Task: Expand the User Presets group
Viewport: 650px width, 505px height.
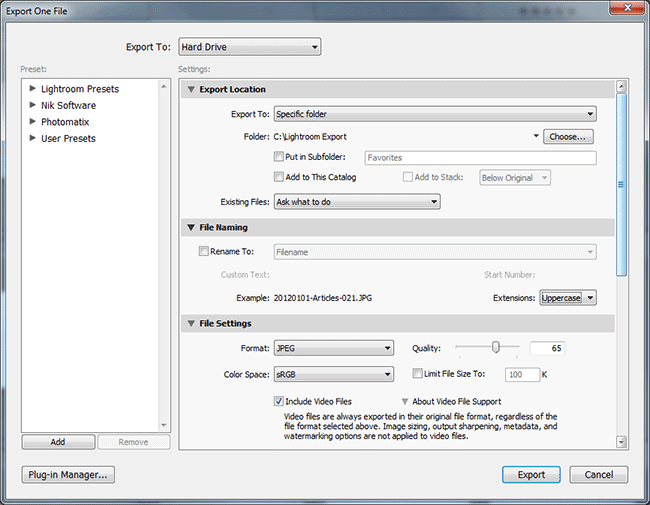Action: 33,138
